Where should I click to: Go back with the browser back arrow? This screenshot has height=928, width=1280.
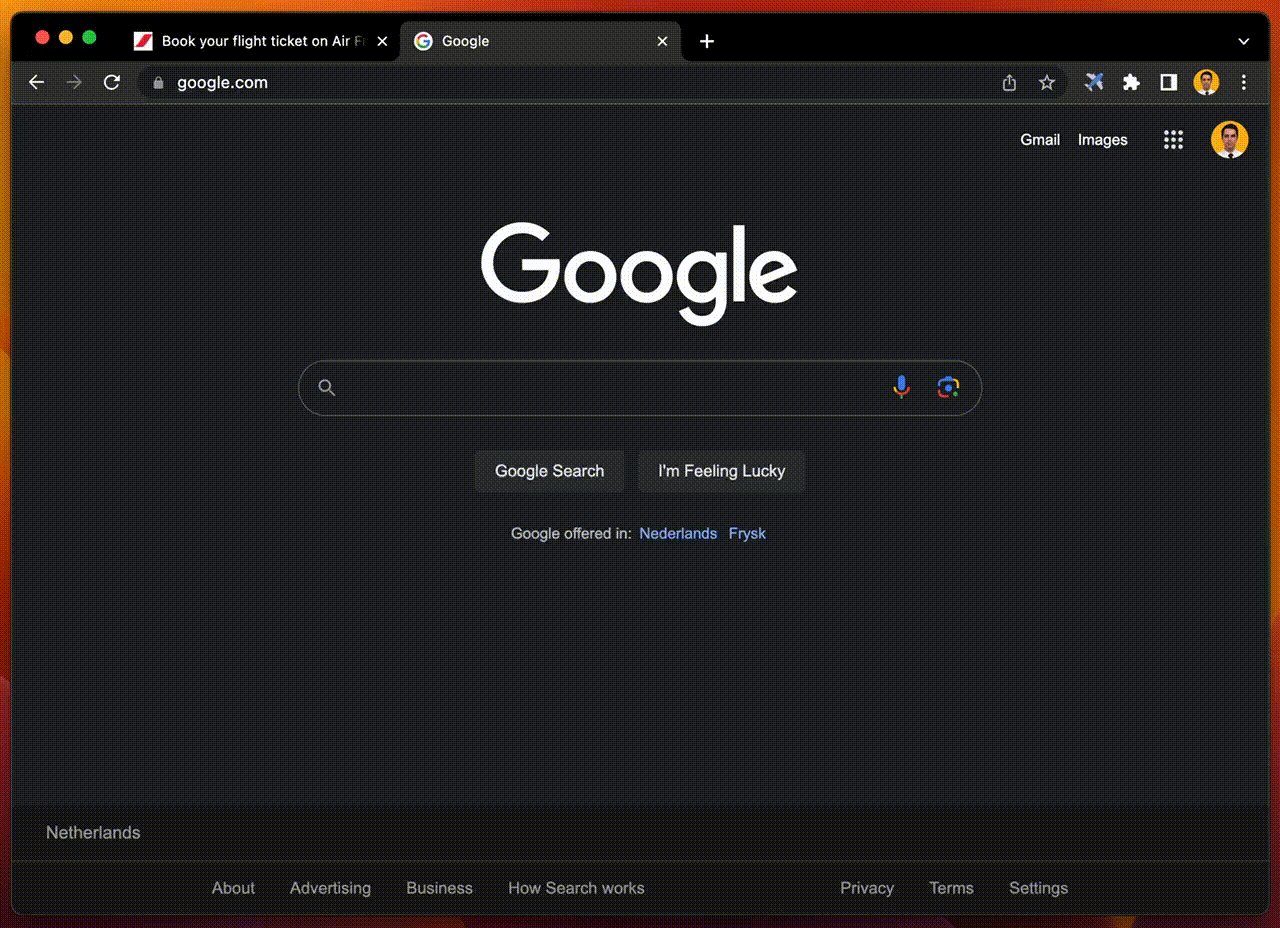click(x=37, y=83)
